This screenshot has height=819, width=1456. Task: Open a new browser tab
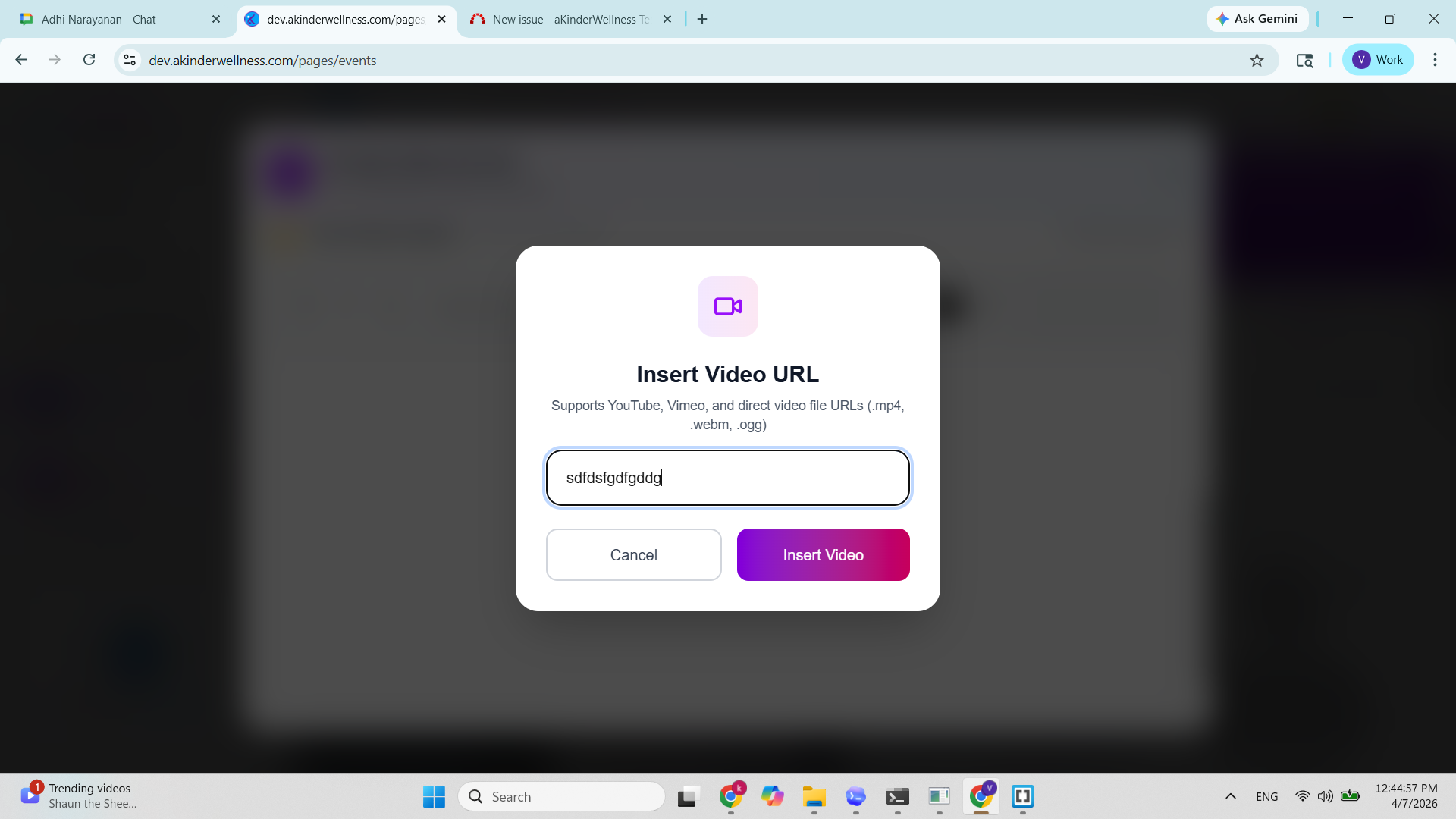click(702, 20)
